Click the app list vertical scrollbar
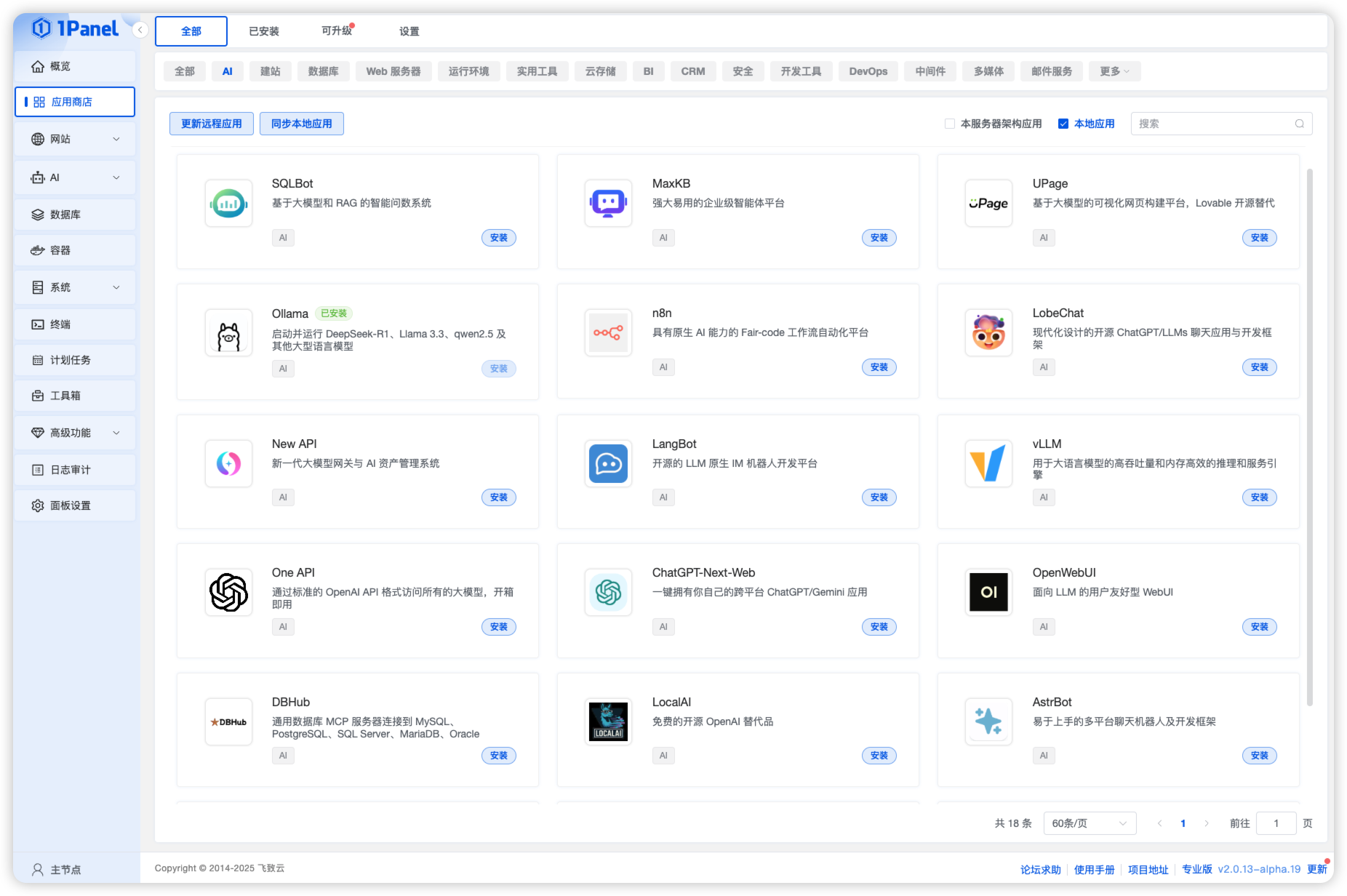Screen dimensions: 1347x896 pyautogui.click(x=1310, y=436)
